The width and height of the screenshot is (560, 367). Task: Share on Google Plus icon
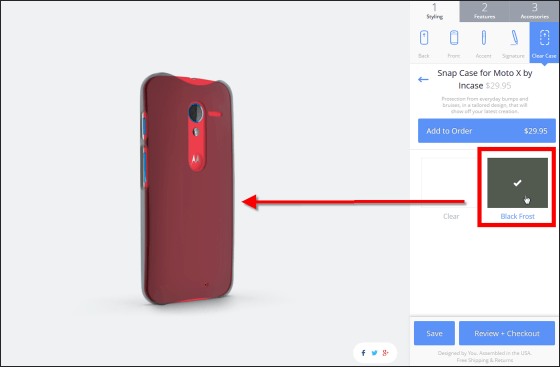pos(385,353)
